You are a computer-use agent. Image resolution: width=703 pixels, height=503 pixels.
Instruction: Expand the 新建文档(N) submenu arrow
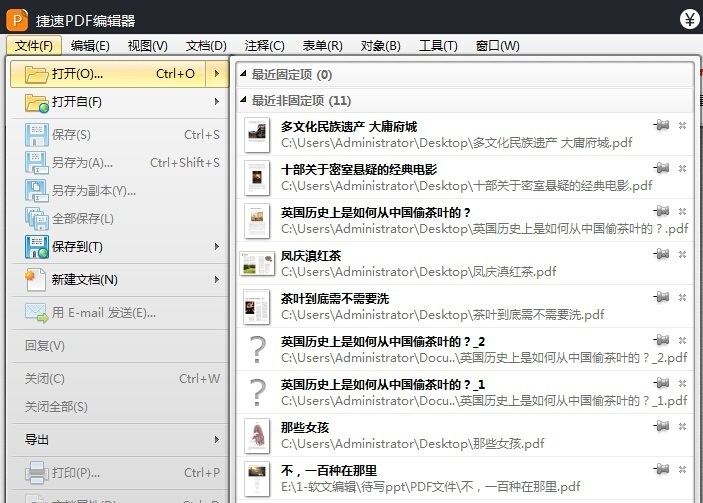coord(217,279)
